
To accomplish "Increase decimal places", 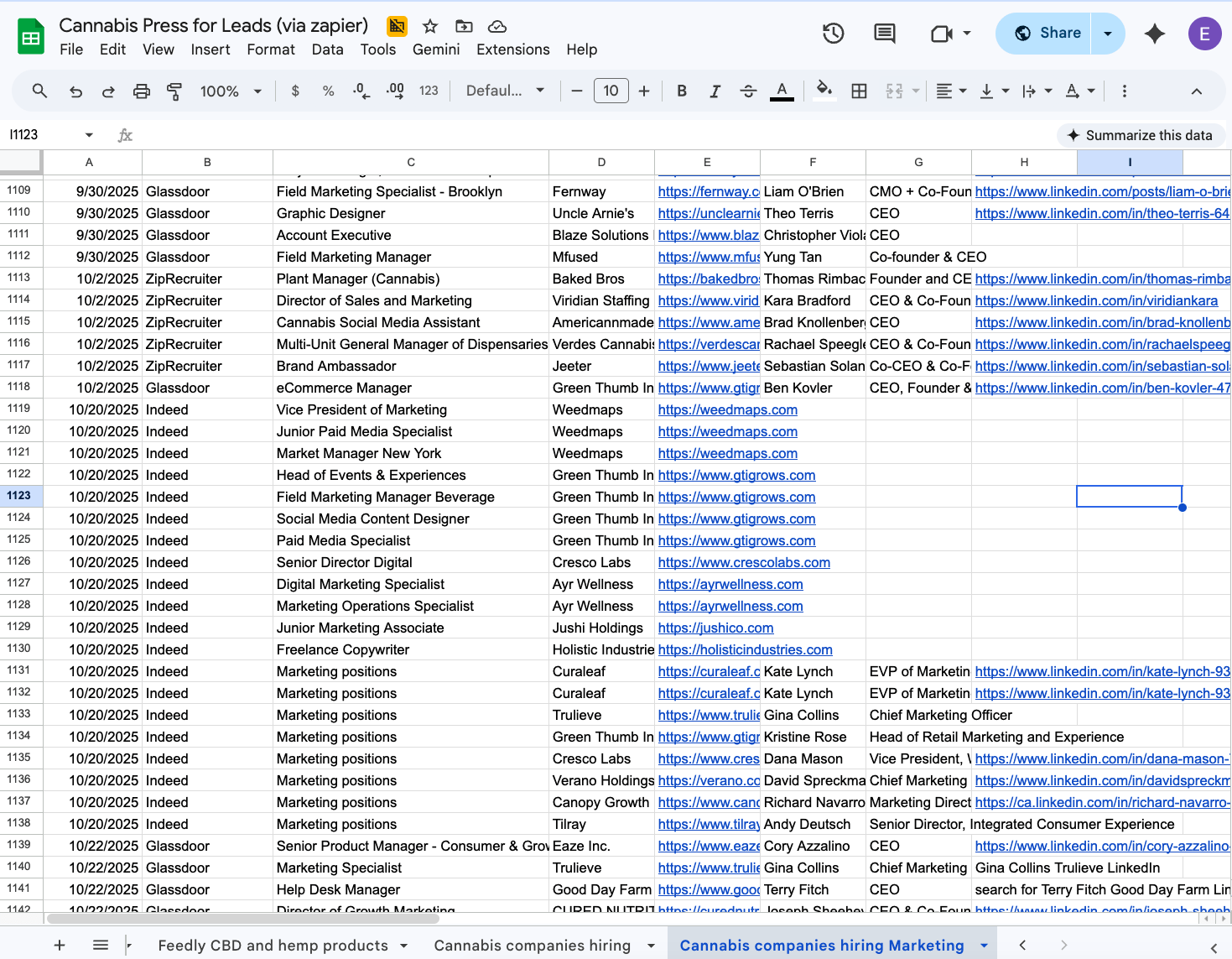I will [x=395, y=91].
